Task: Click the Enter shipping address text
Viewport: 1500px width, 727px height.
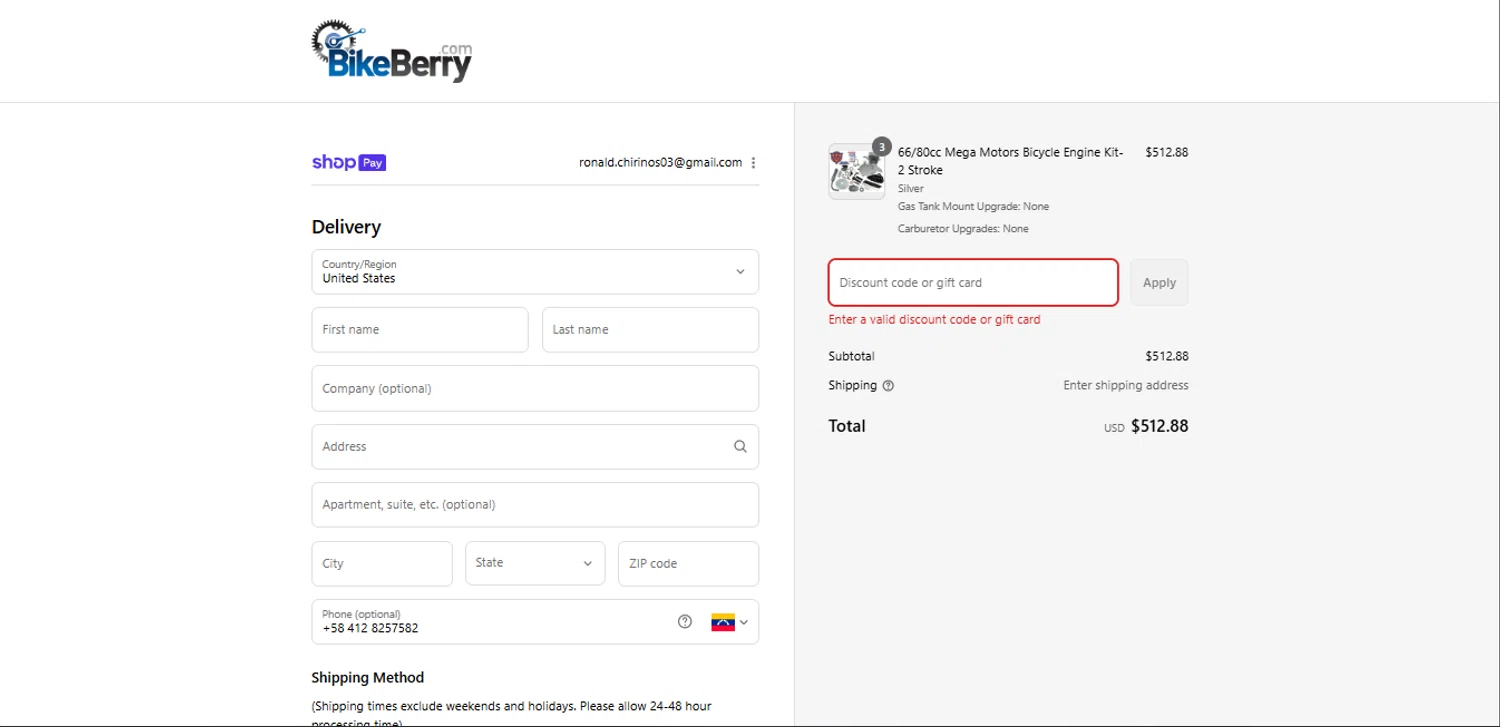Action: (1126, 385)
